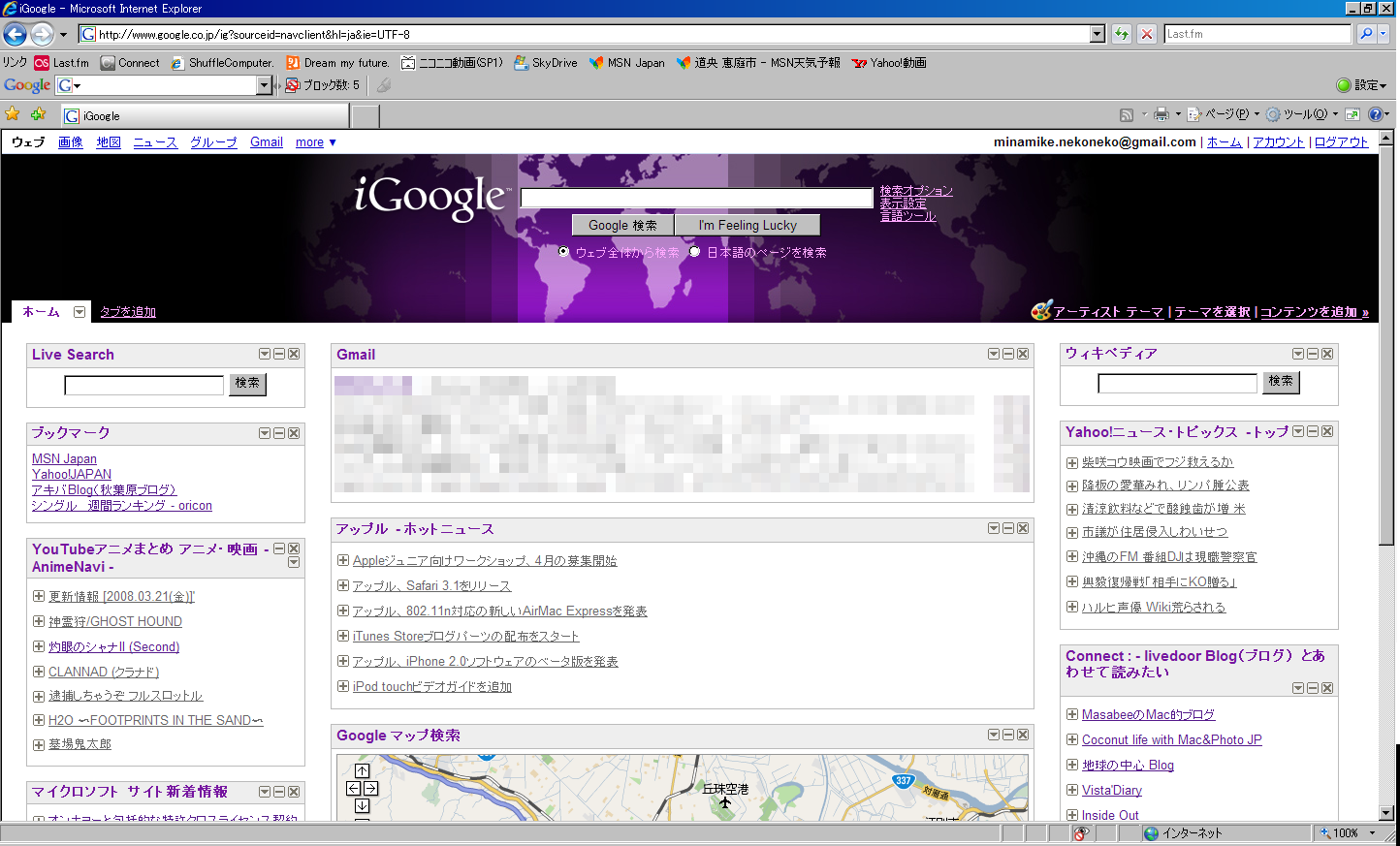Open the コンテンツを追加 link
1400x846 pixels.
click(1314, 312)
